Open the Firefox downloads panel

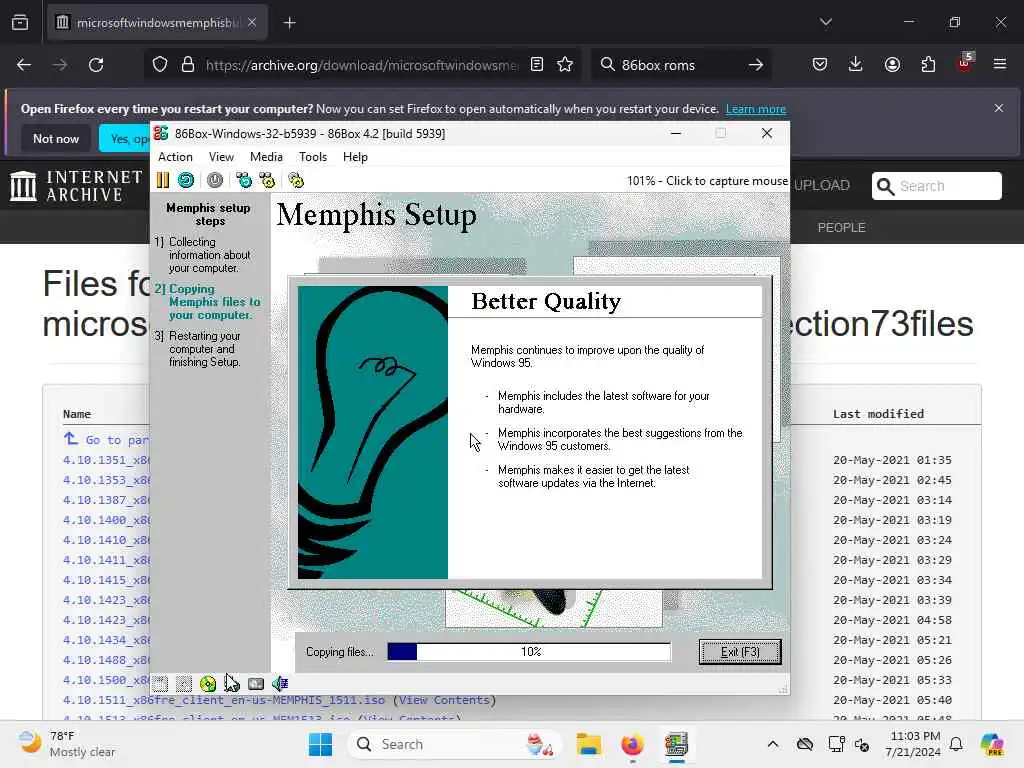tap(856, 65)
